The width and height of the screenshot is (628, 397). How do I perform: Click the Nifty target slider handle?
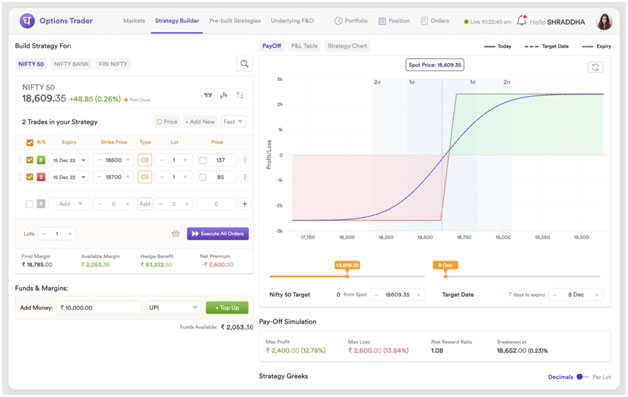pos(347,276)
